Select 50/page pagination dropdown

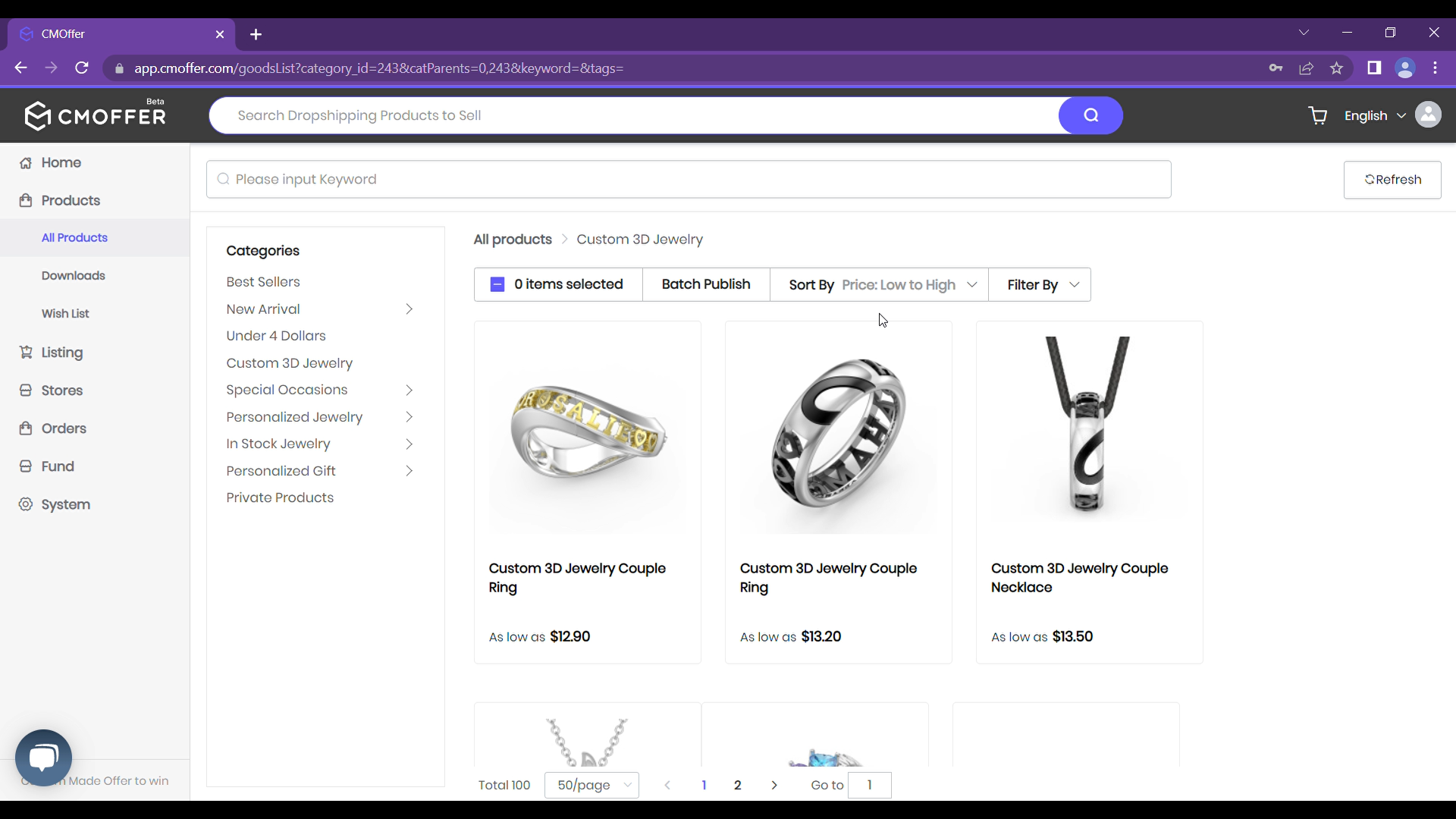tap(592, 784)
